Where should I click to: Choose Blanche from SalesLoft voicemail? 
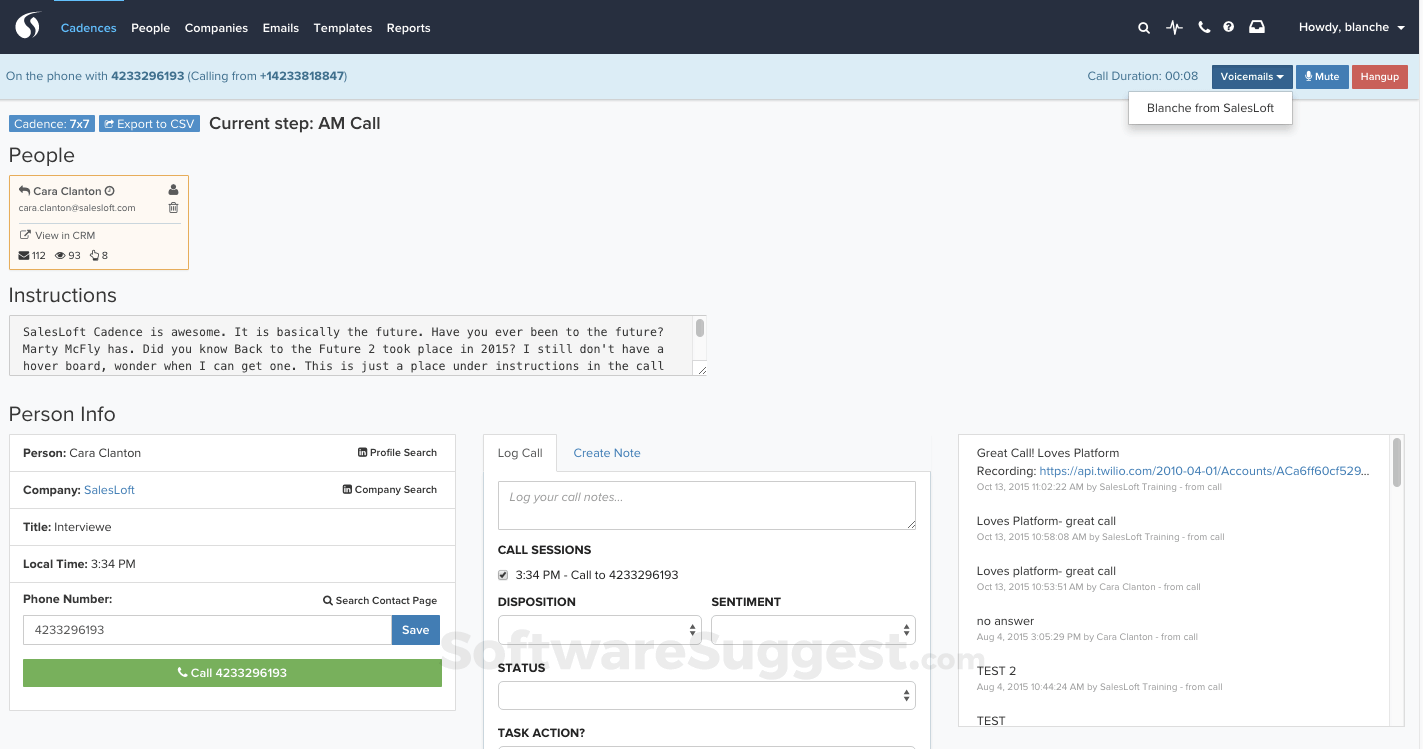[1210, 108]
